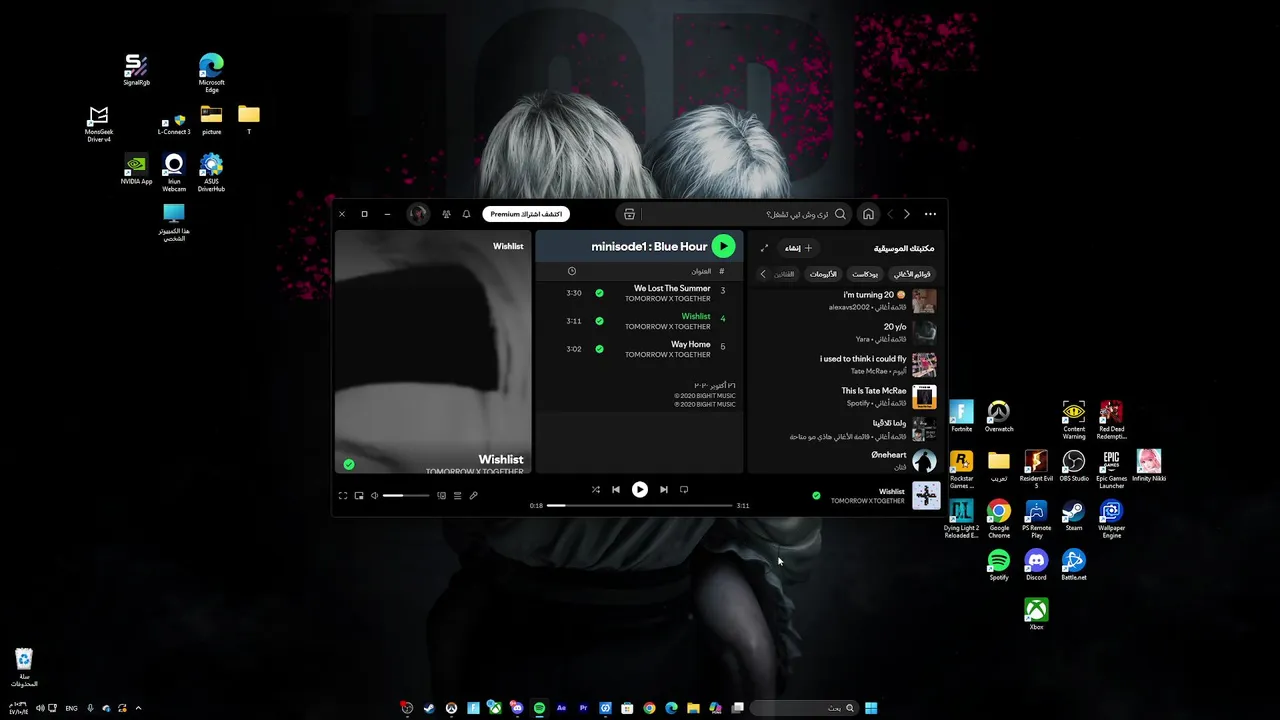Toggle saved checkmark in now playing bar
Screen dimensions: 1280x720
(816, 496)
